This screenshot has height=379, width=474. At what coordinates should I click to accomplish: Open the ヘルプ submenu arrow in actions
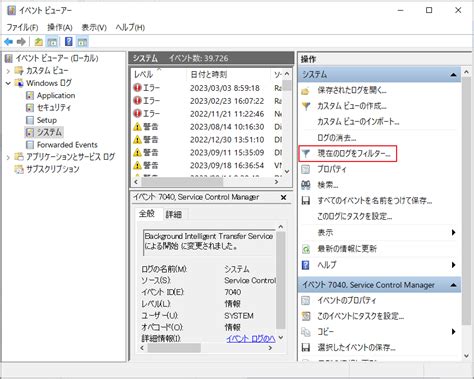[453, 265]
